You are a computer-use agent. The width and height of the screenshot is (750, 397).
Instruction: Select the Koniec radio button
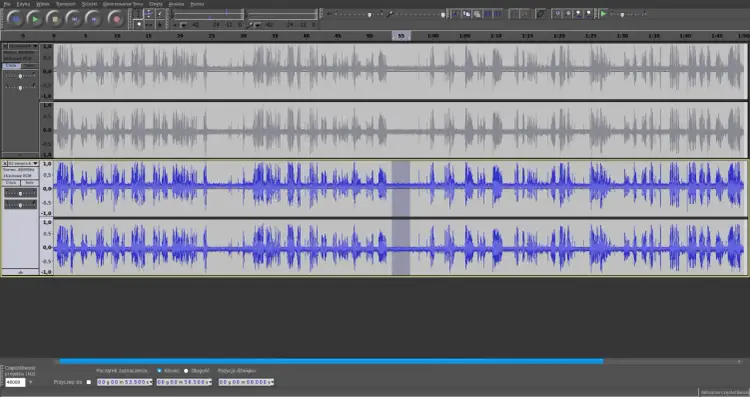[159, 371]
